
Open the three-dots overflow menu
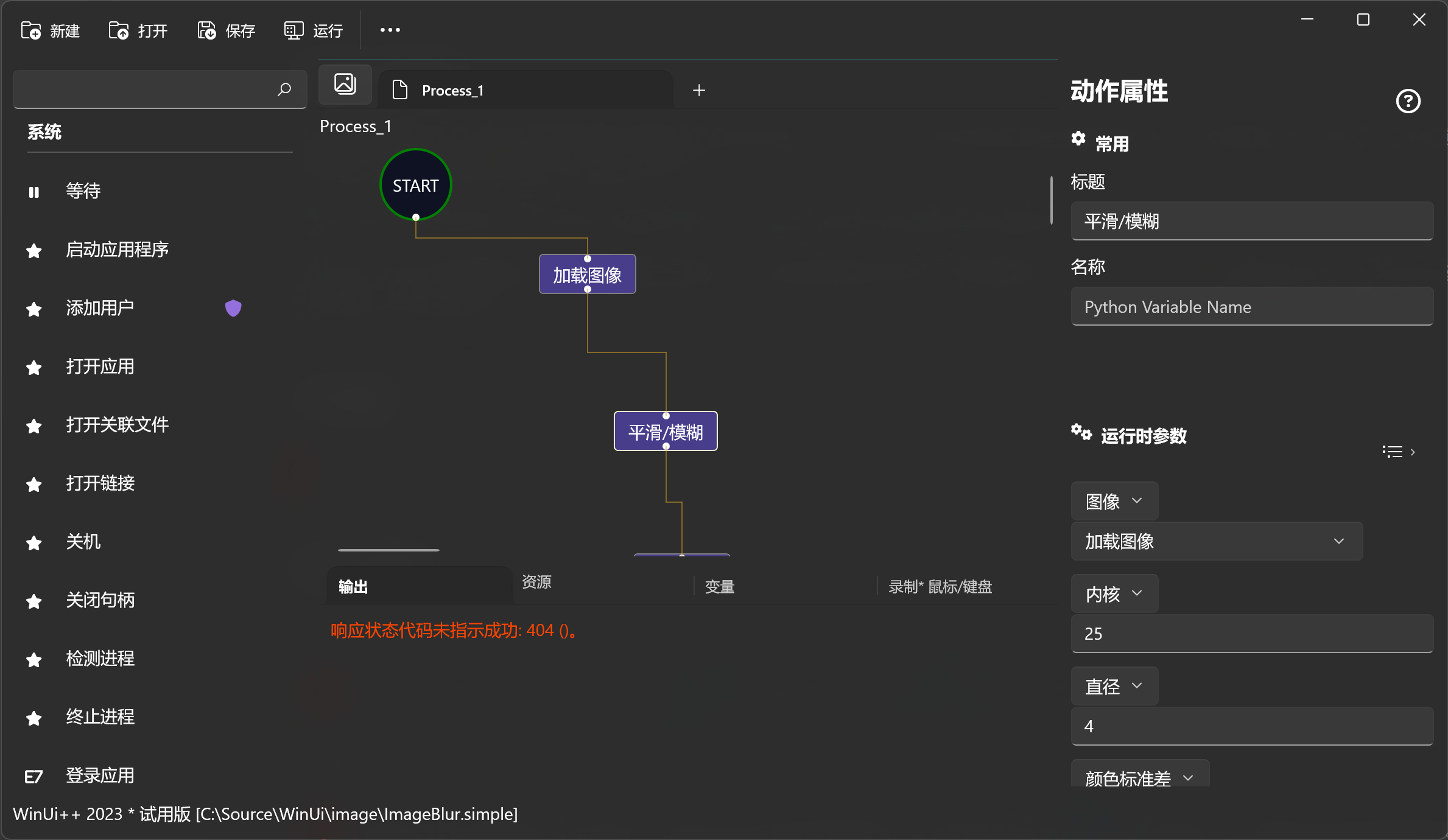(x=390, y=30)
